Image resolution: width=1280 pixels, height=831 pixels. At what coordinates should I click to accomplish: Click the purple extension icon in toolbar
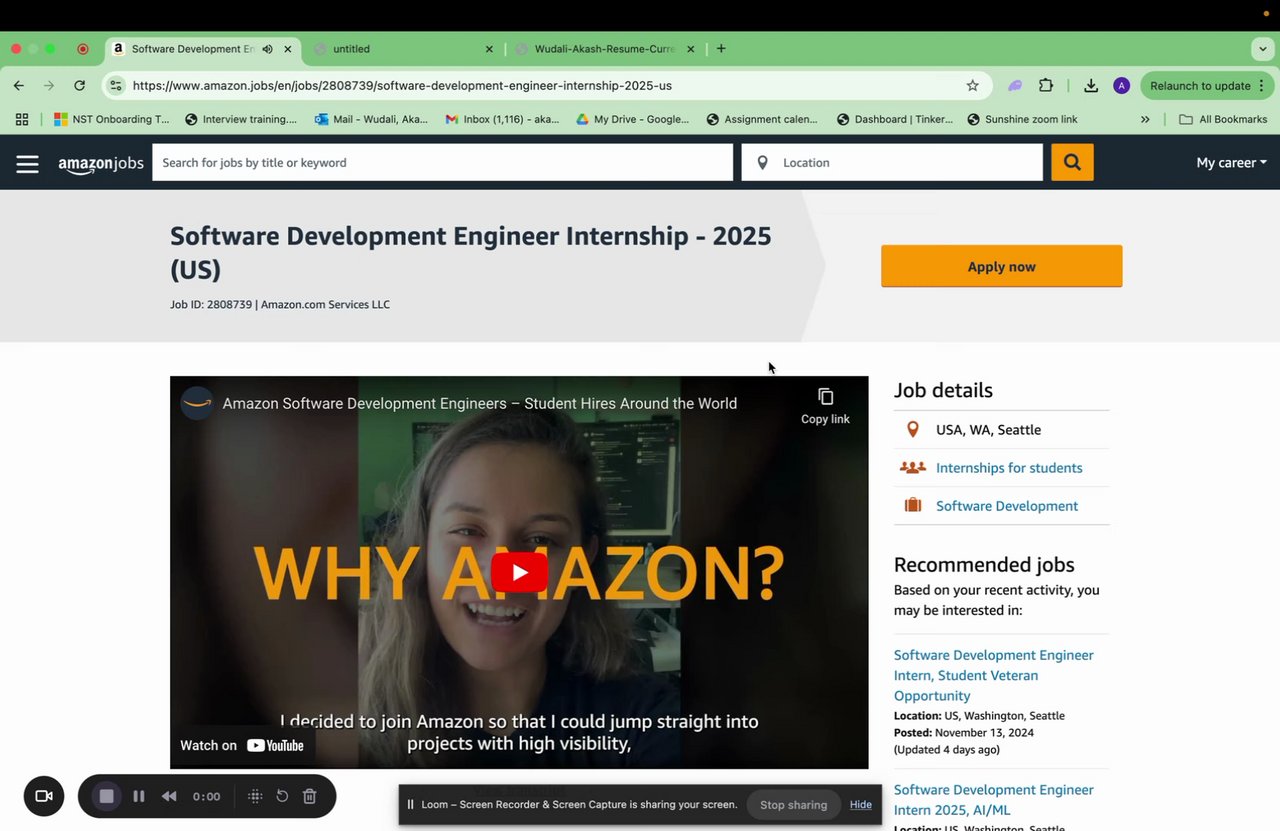1015,86
